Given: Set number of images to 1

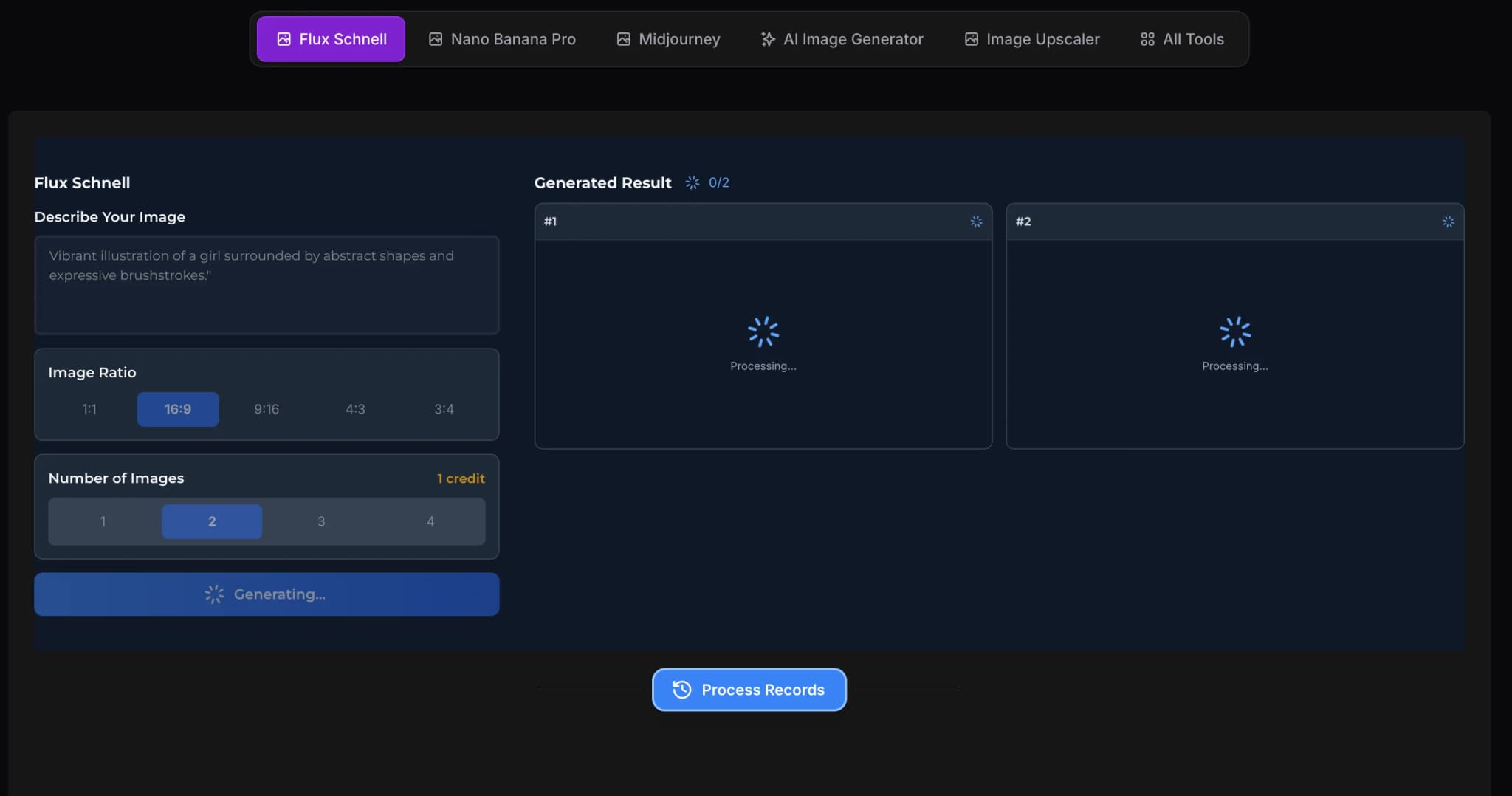Looking at the screenshot, I should pos(103,521).
